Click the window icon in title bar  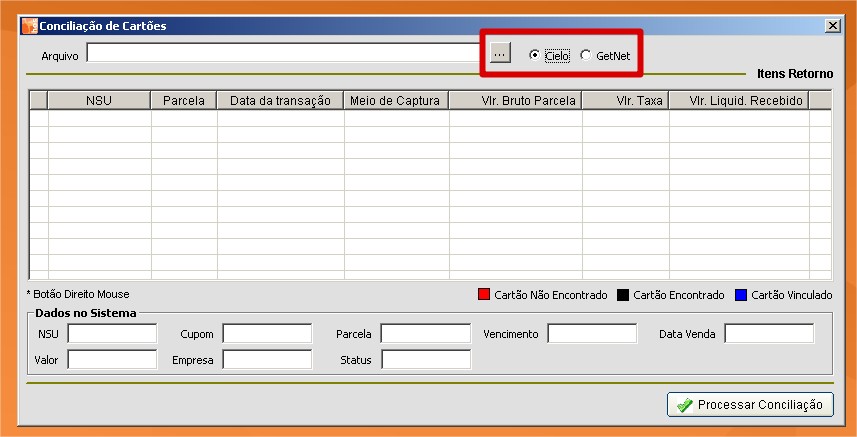pos(29,26)
